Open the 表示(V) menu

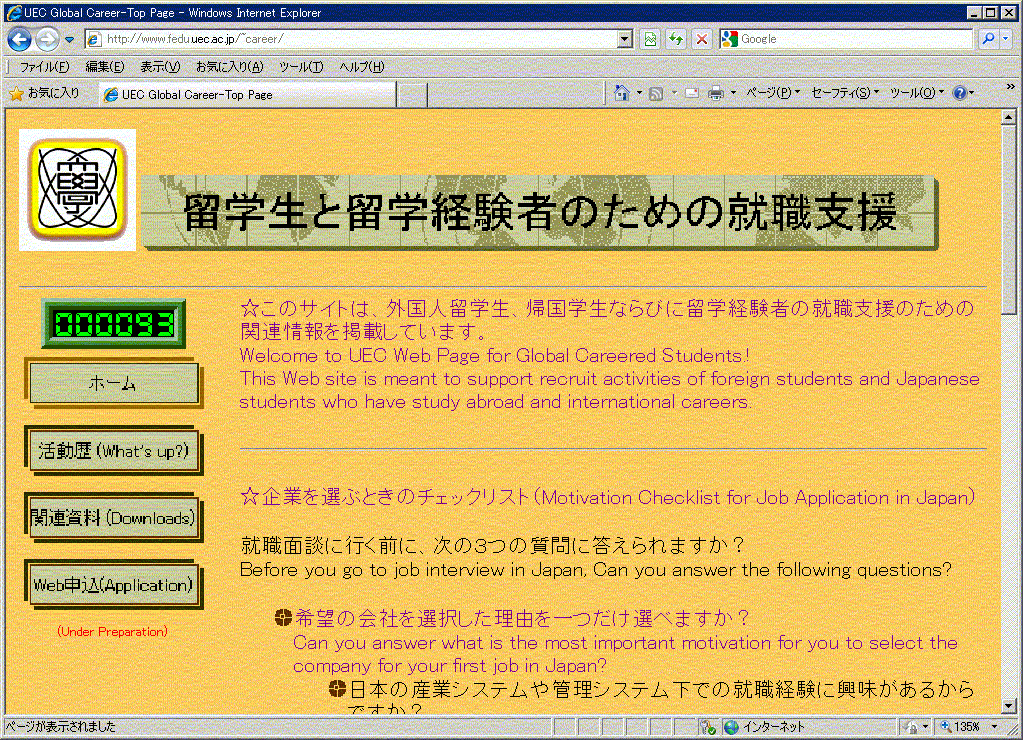pyautogui.click(x=159, y=67)
